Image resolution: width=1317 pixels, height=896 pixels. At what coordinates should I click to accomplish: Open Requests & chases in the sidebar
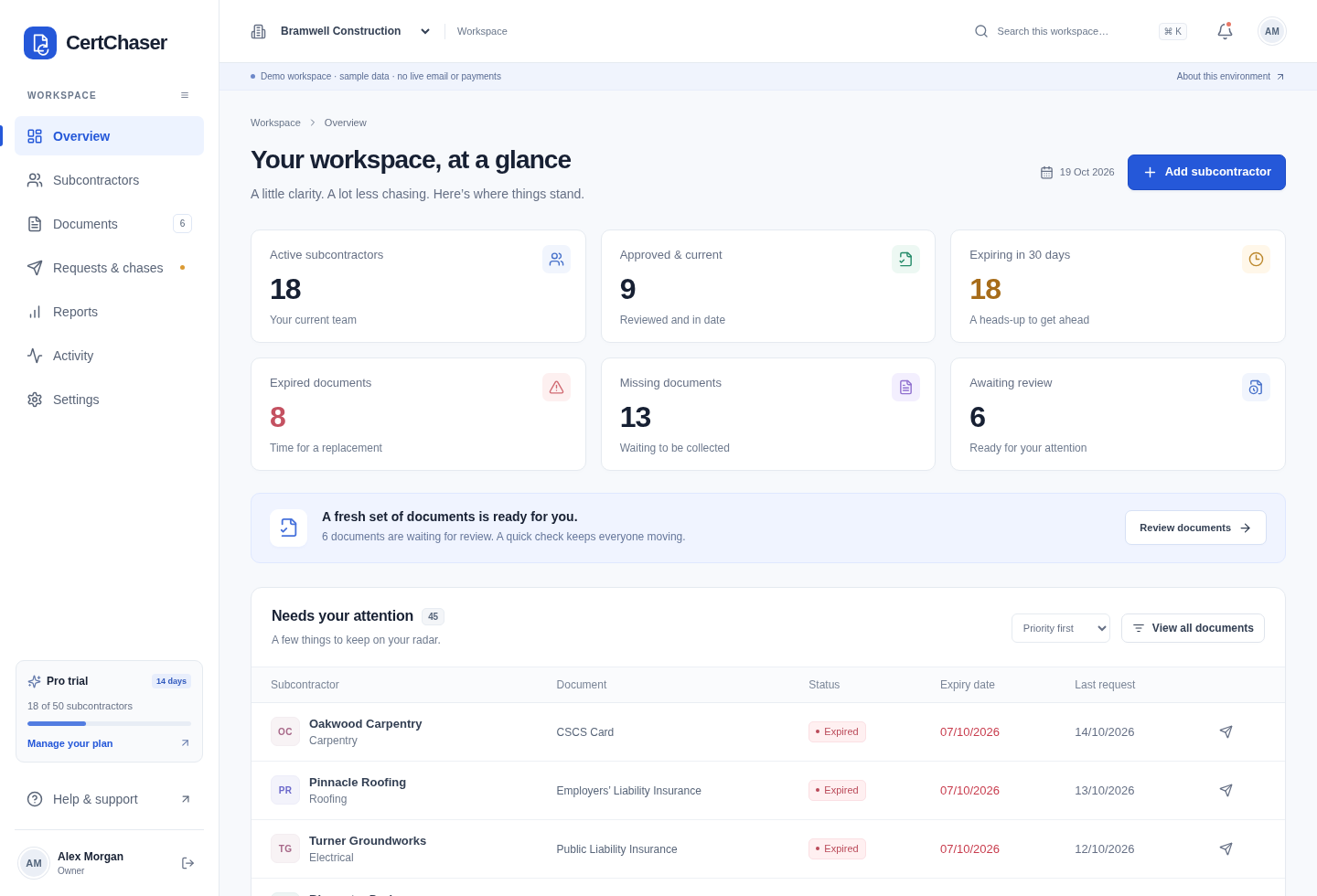pyautogui.click(x=109, y=268)
